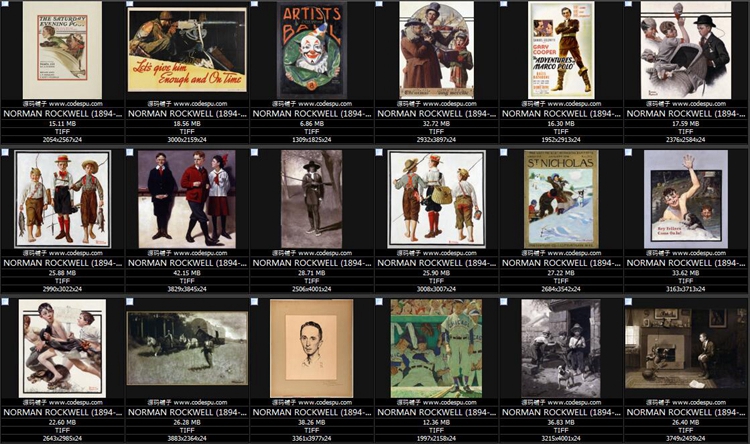Tick checkbox for the bowler hat boy image
This screenshot has height=444, width=750.
[x=628, y=3]
